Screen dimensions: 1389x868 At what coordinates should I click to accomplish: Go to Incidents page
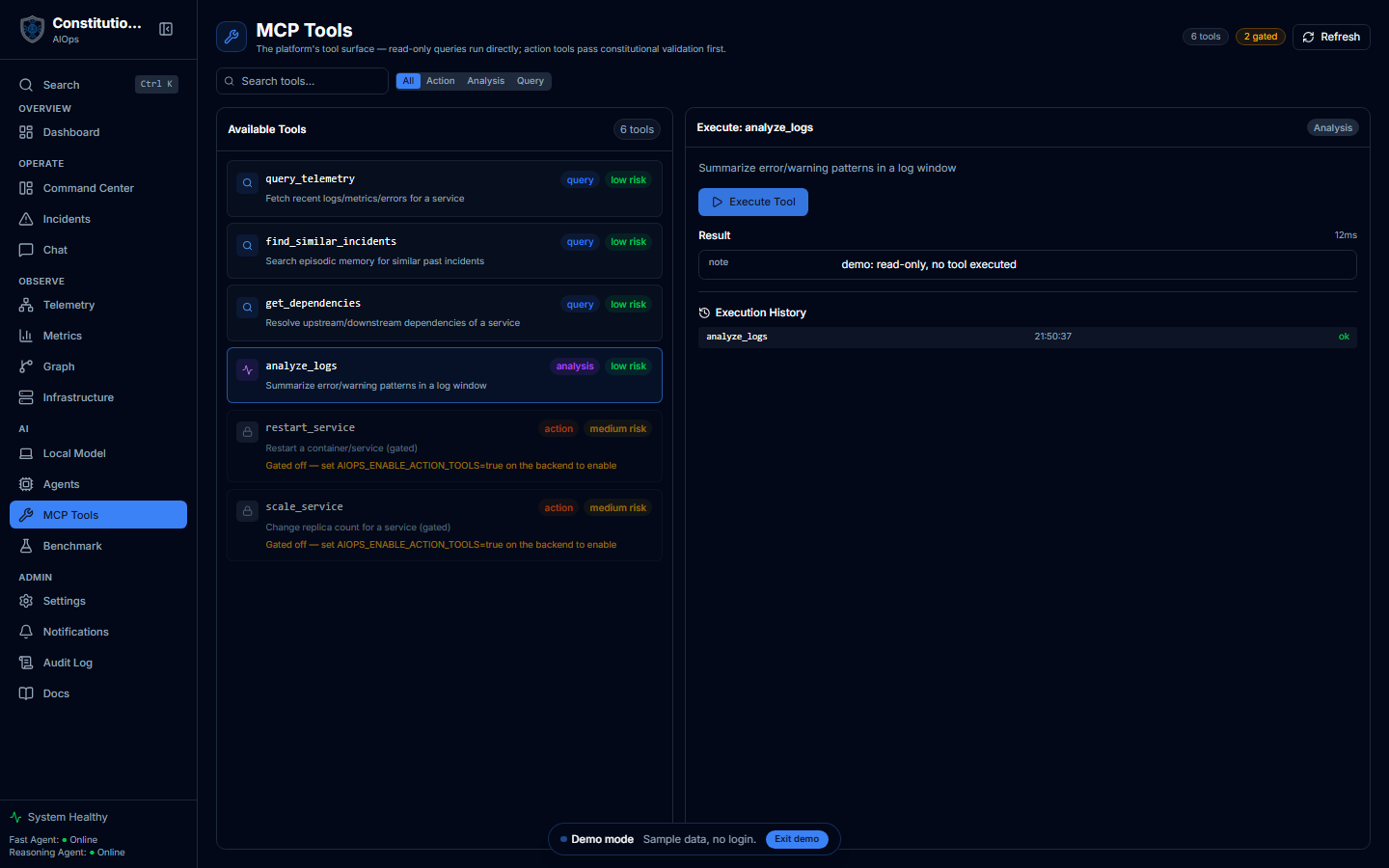(x=98, y=219)
